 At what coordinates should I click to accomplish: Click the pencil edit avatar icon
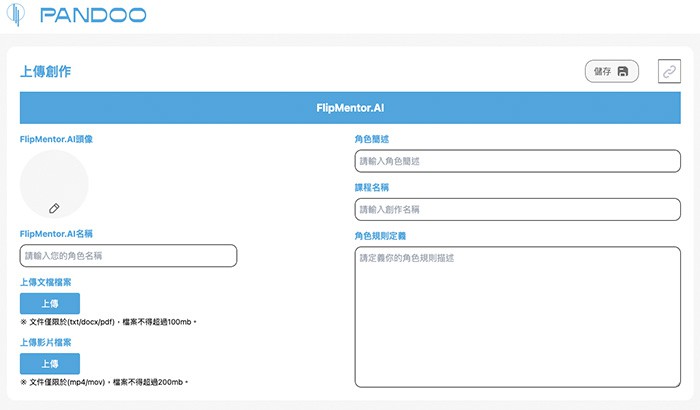[x=54, y=208]
